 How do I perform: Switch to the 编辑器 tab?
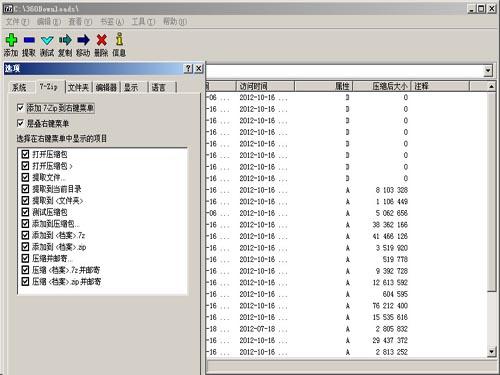[106, 87]
